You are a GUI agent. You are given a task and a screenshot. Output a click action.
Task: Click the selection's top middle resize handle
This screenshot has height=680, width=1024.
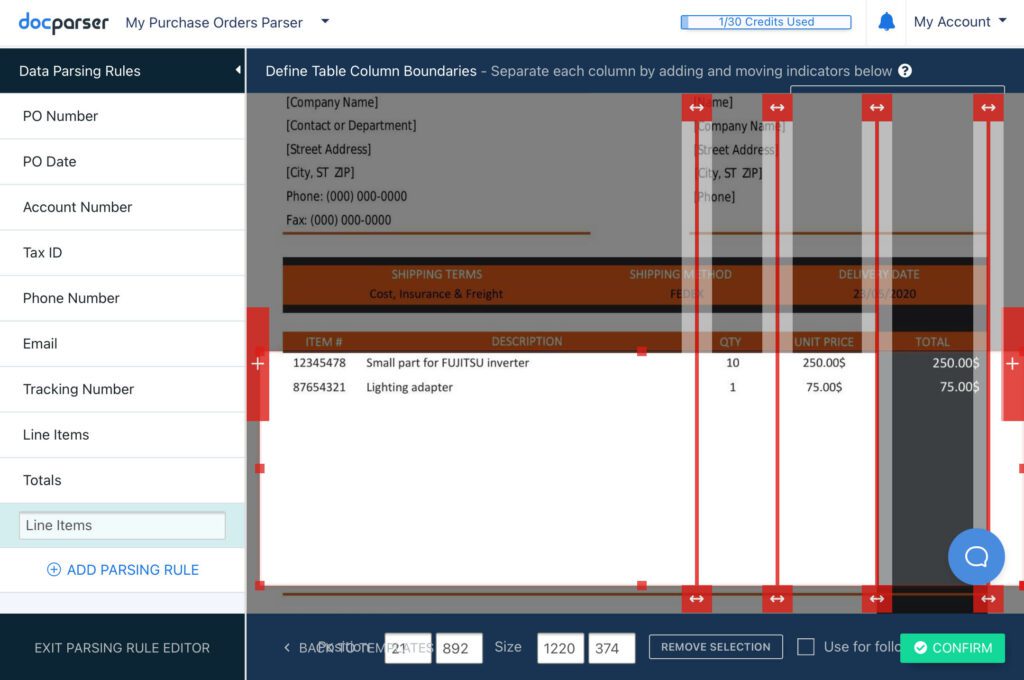point(642,351)
